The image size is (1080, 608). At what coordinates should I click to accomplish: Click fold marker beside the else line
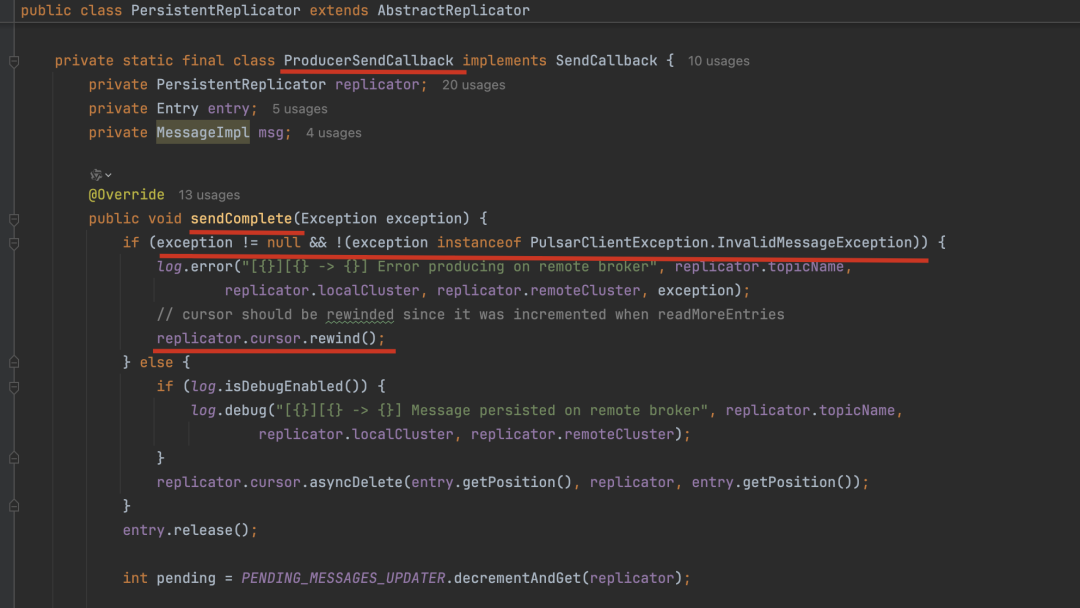click(x=14, y=362)
